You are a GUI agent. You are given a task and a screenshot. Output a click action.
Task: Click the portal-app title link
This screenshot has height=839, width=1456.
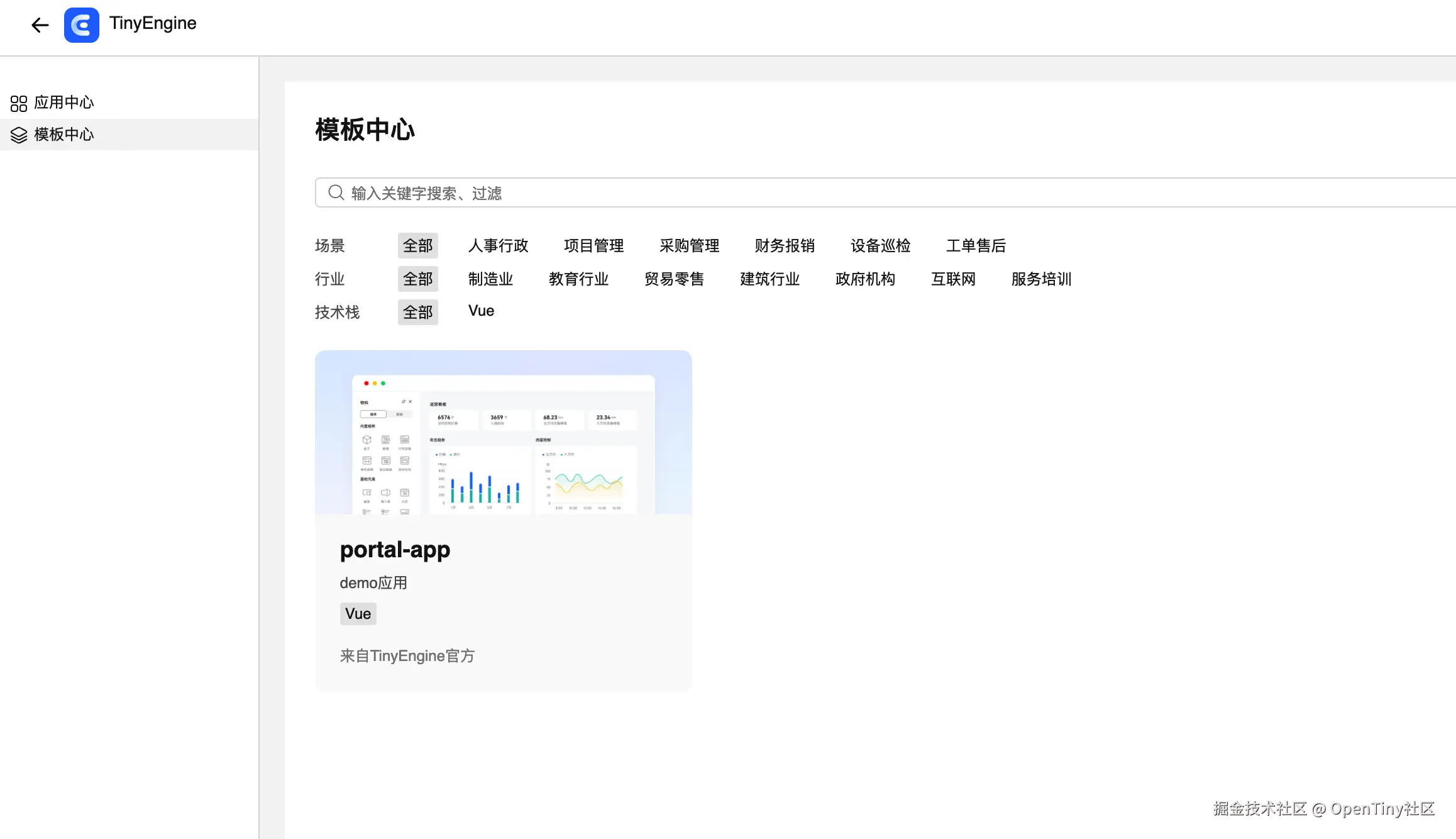coord(395,550)
